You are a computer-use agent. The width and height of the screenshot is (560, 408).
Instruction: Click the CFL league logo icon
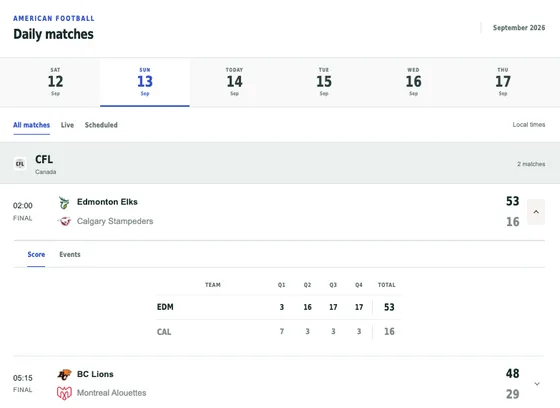point(20,164)
